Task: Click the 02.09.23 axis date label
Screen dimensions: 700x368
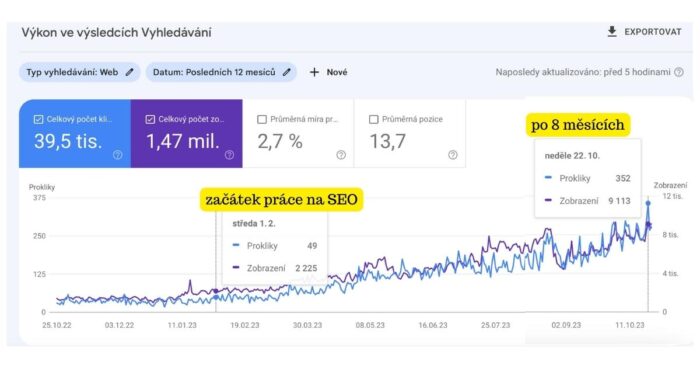Action: 566,325
